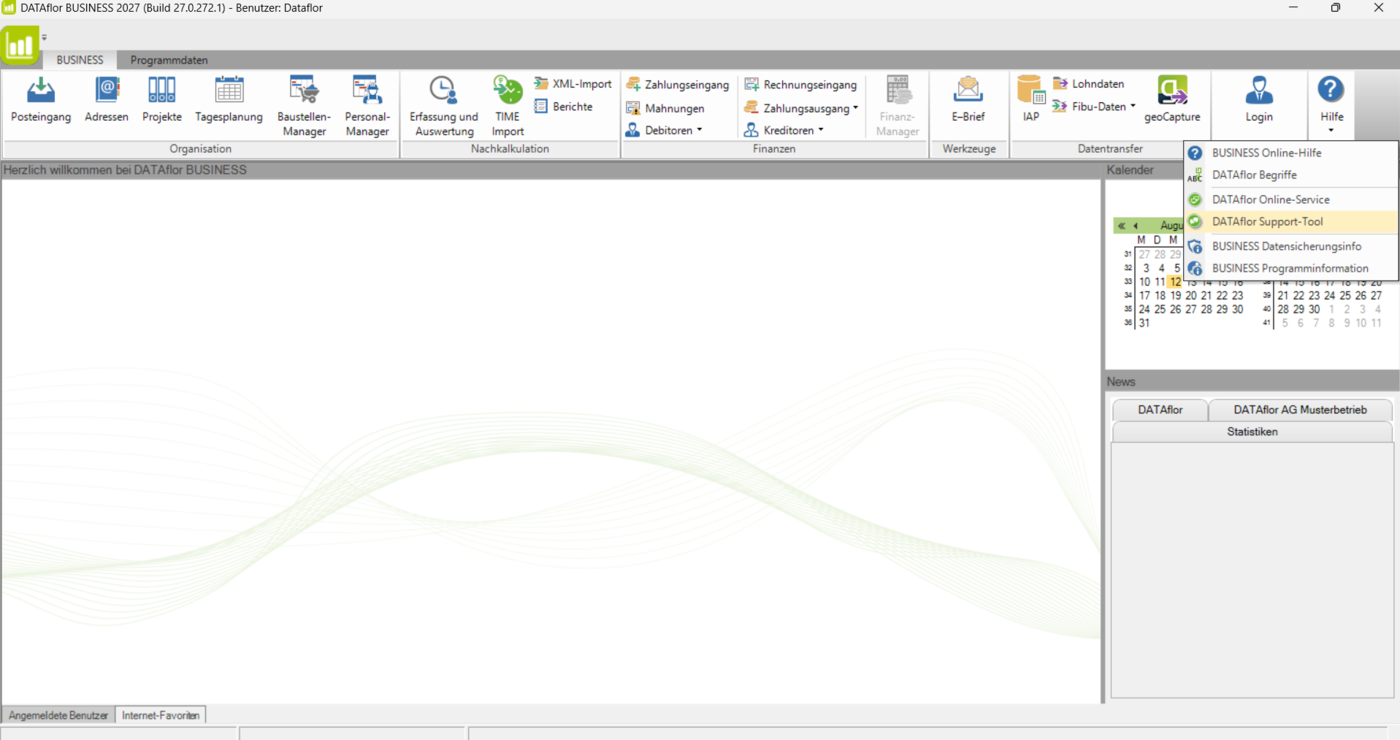
Task: Open Berichte reports
Action: pos(564,107)
